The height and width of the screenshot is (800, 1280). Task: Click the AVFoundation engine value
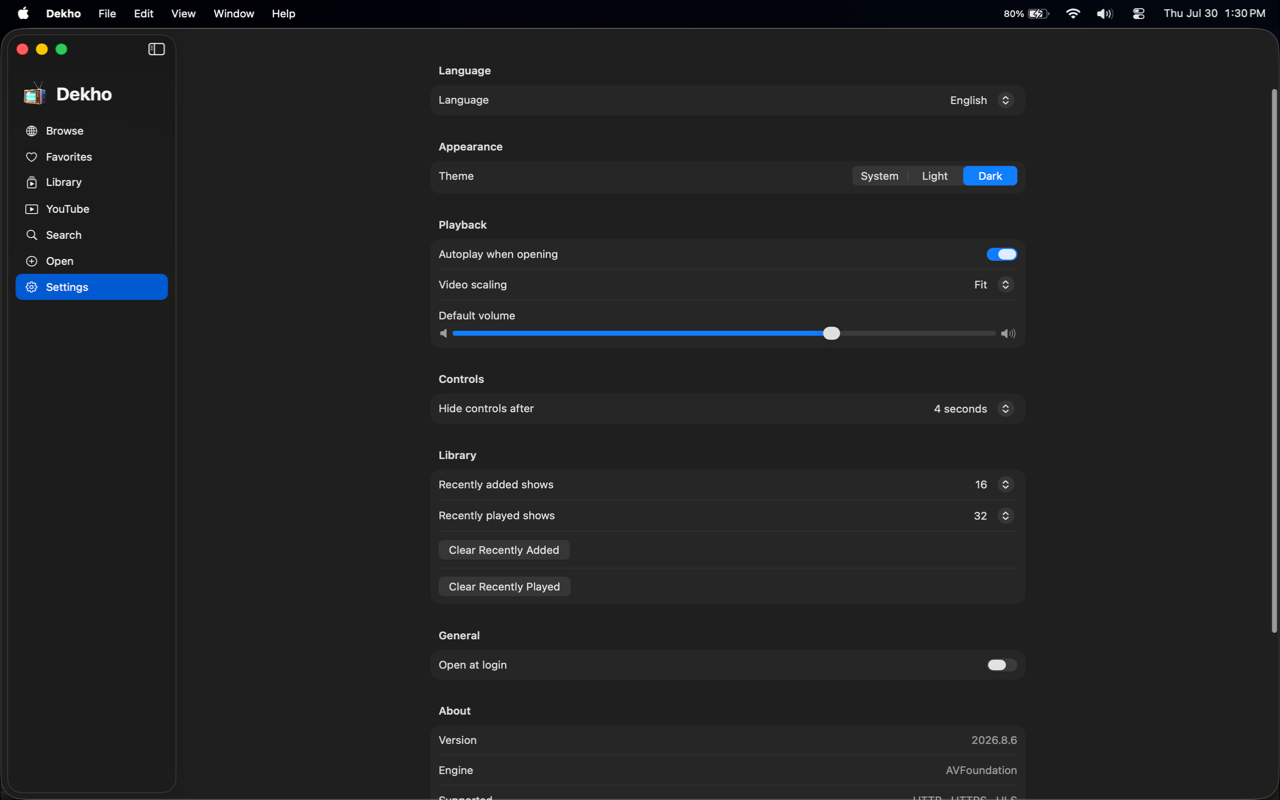tap(981, 771)
